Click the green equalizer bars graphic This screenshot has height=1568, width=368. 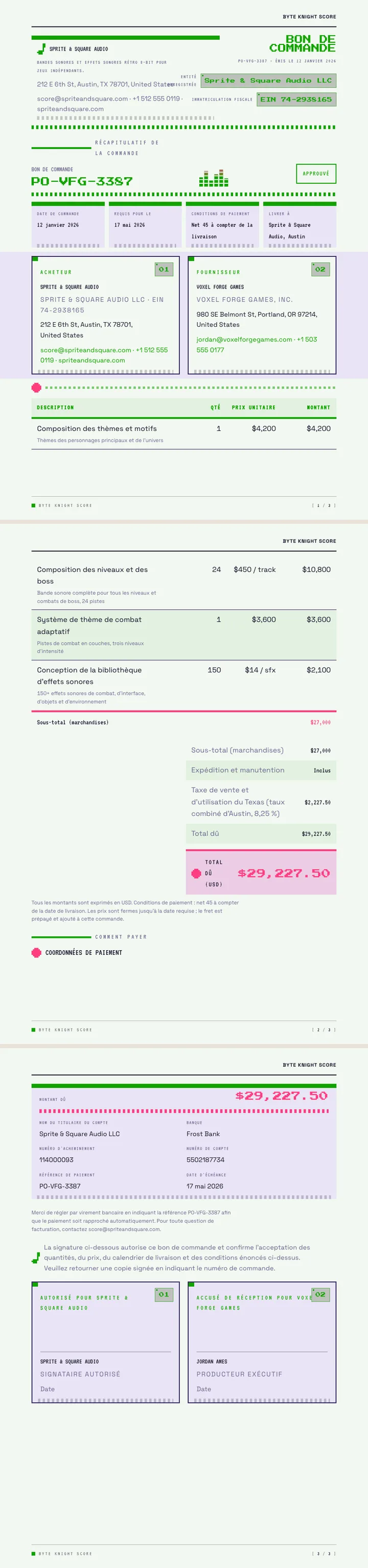click(x=214, y=178)
